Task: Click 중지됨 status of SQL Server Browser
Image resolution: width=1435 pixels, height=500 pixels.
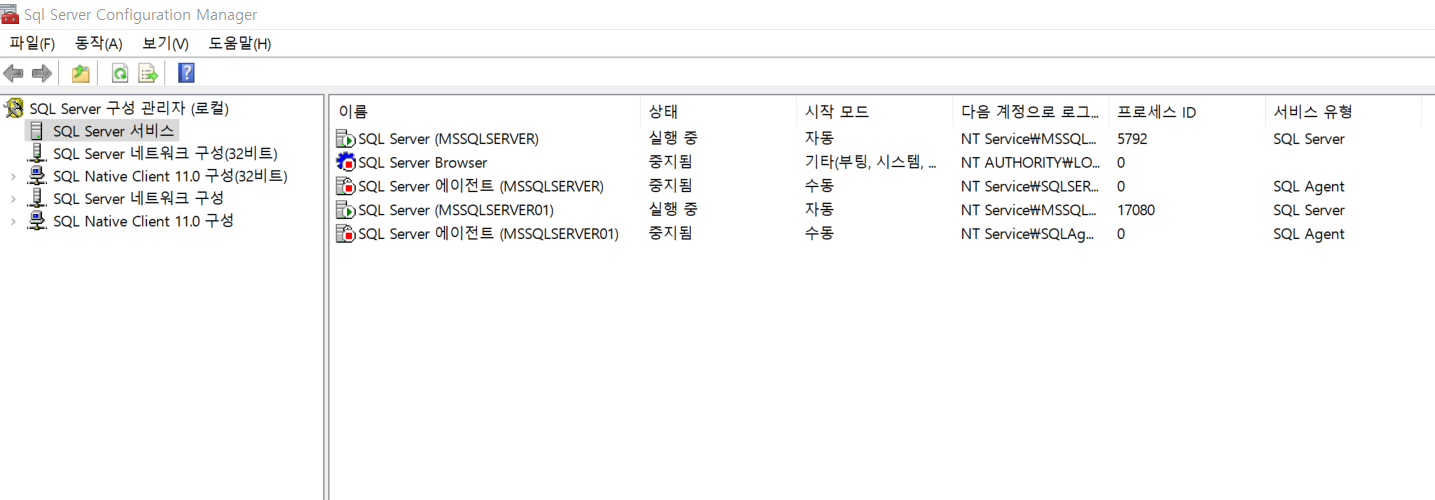Action: pos(670,162)
